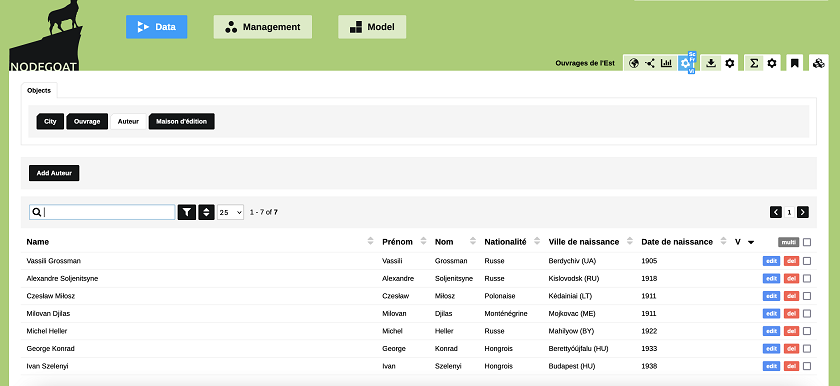Click the Sigma analysis icon
This screenshot has height=386, width=840.
[x=754, y=63]
